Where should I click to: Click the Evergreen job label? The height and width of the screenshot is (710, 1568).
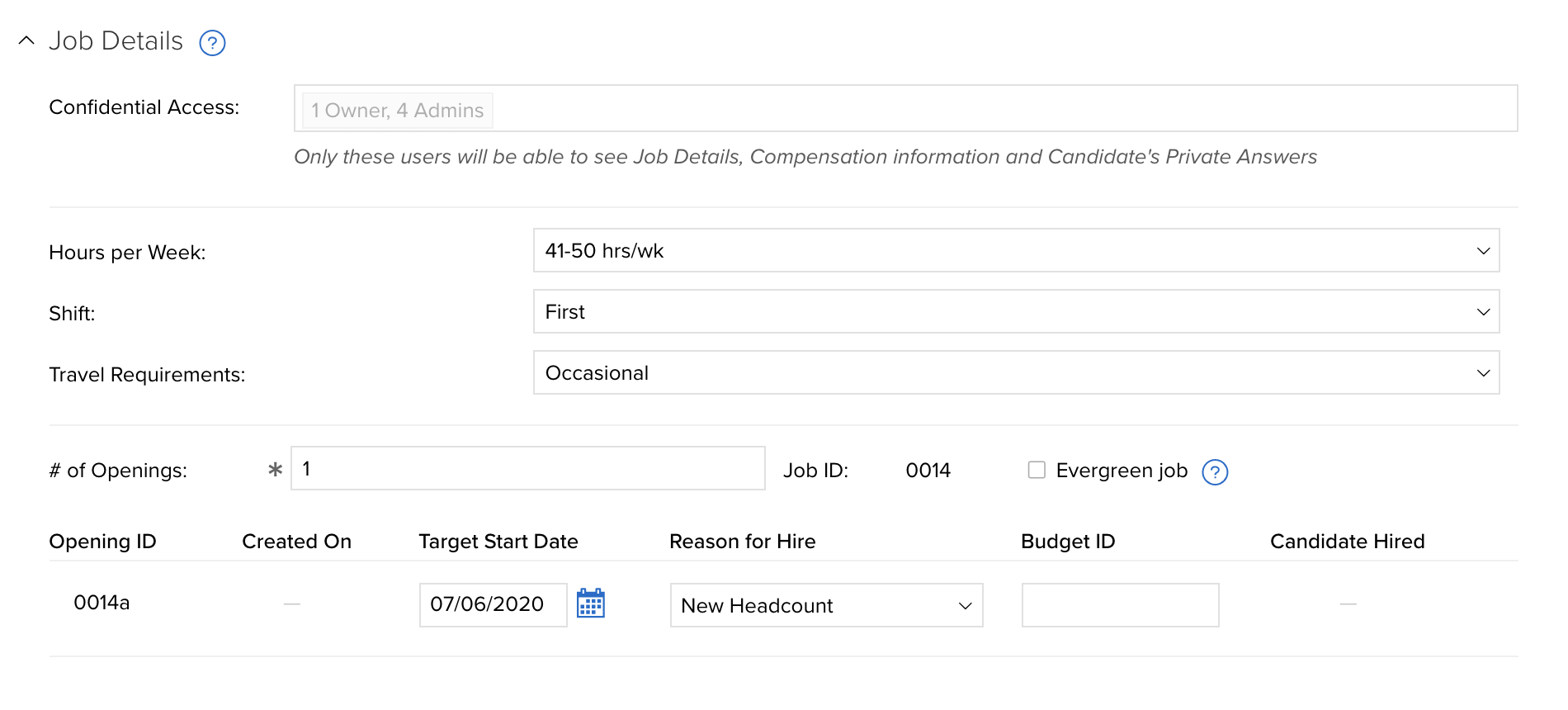tap(1122, 471)
